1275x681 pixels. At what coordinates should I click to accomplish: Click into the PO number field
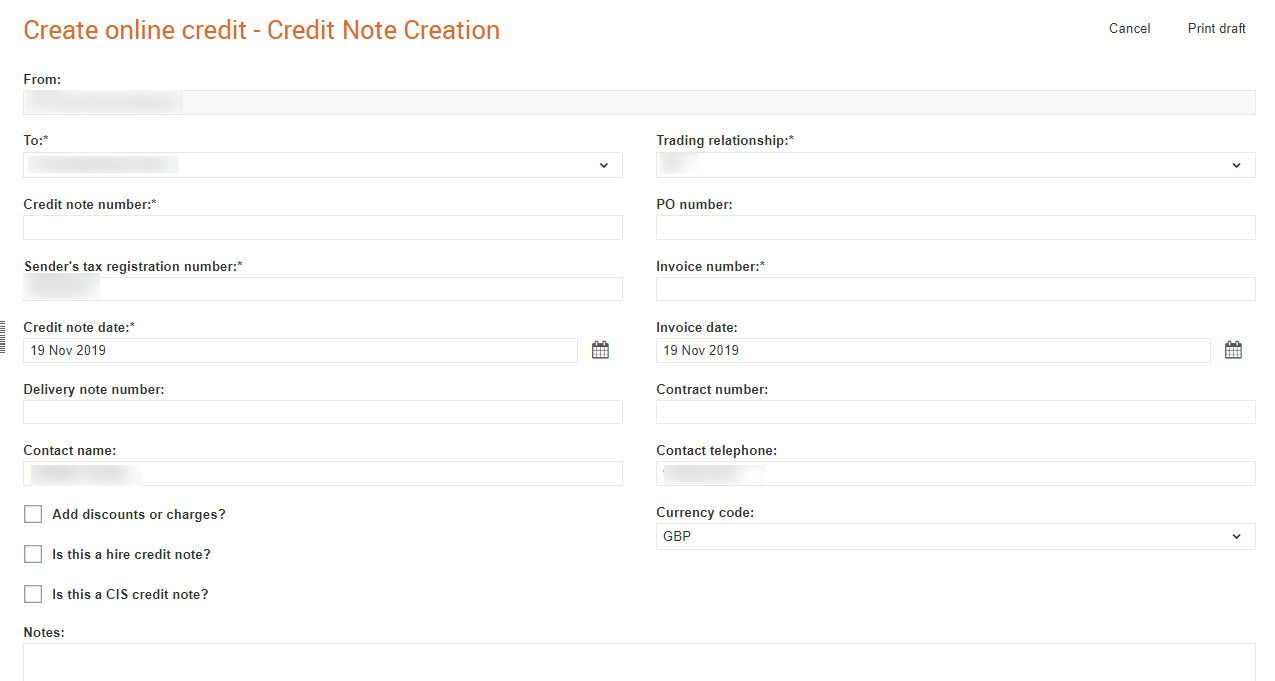click(955, 228)
